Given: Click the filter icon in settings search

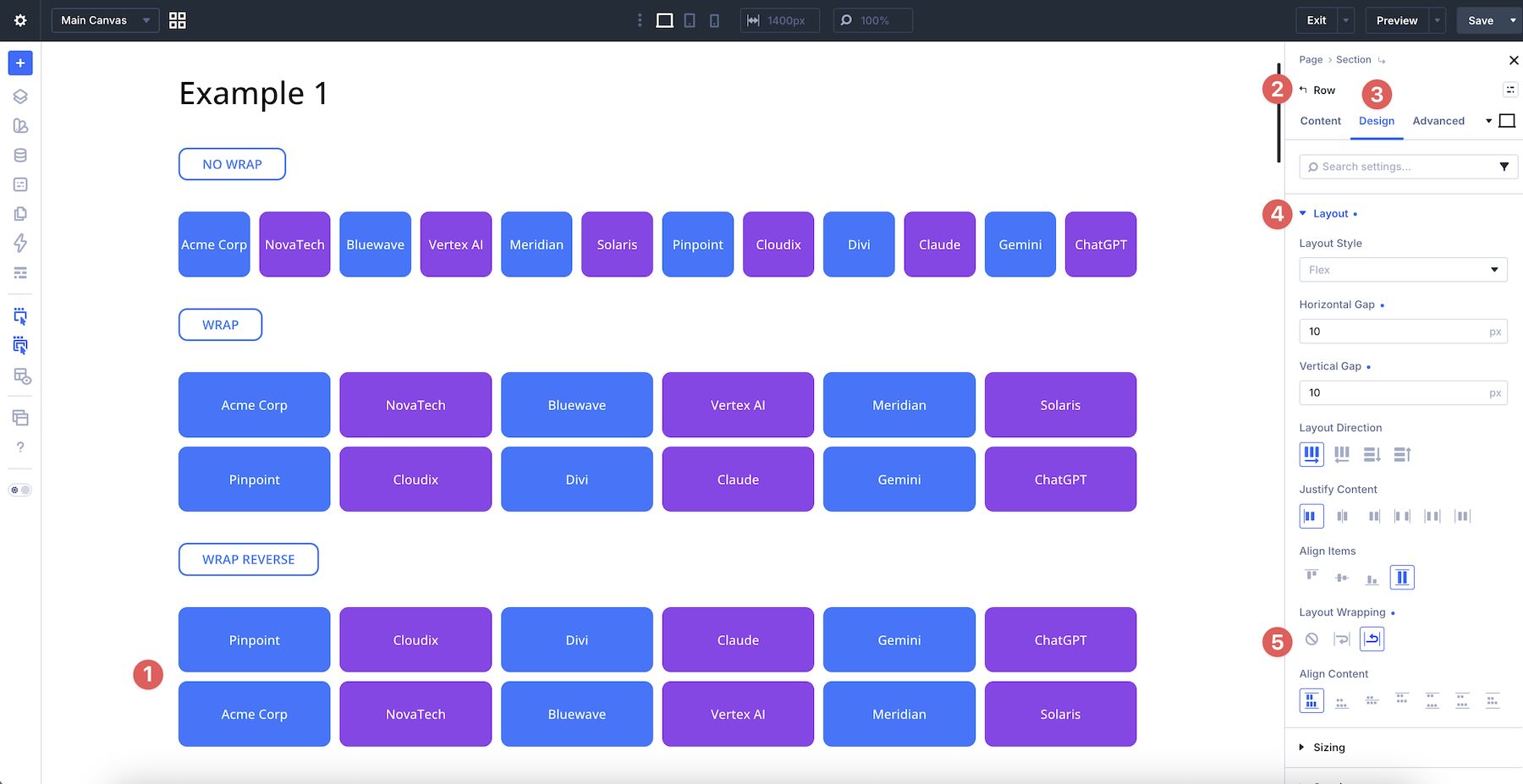Looking at the screenshot, I should click(1504, 167).
